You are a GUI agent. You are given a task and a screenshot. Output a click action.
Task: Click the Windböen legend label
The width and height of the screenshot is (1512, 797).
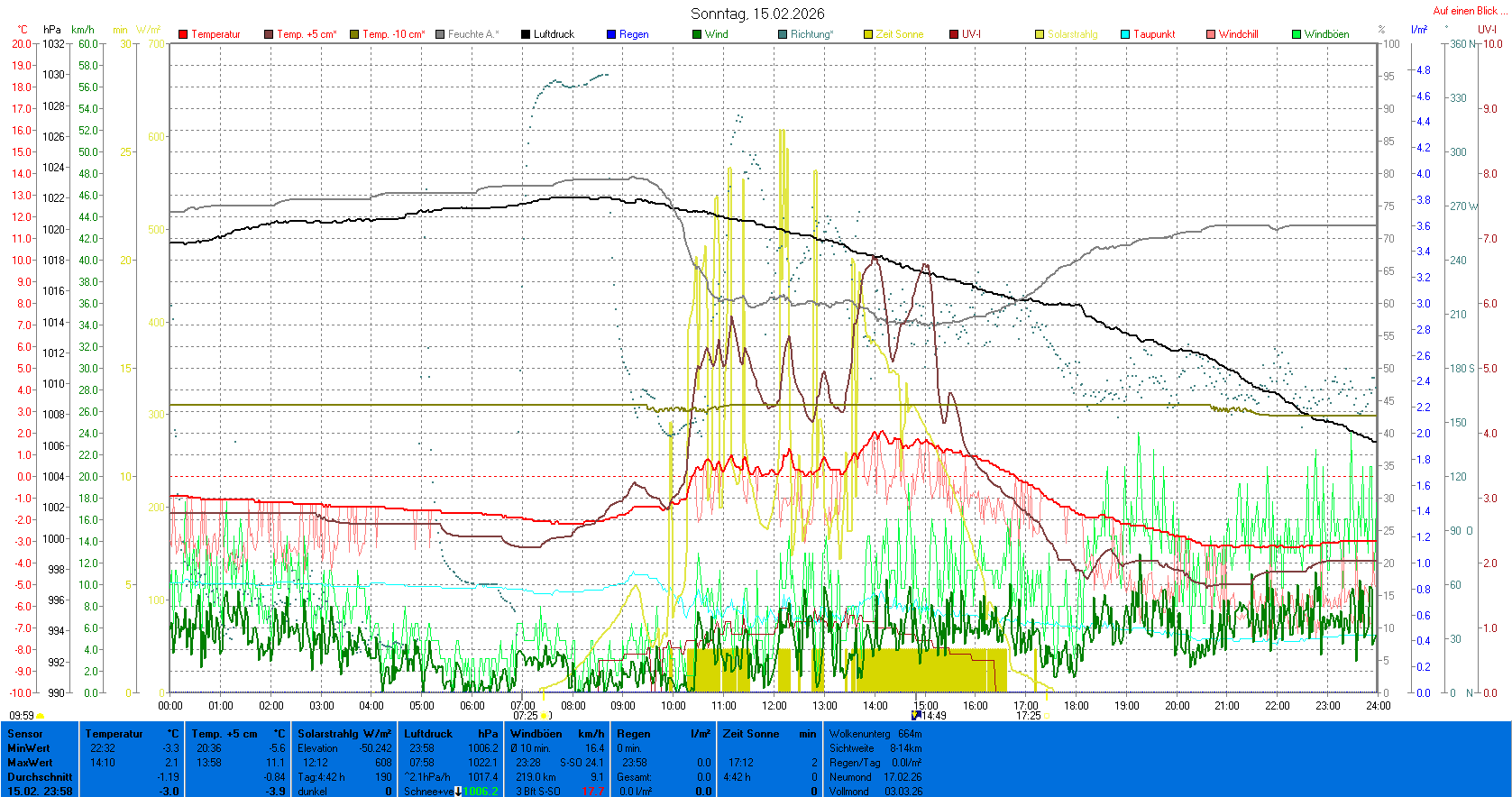pyautogui.click(x=1326, y=34)
